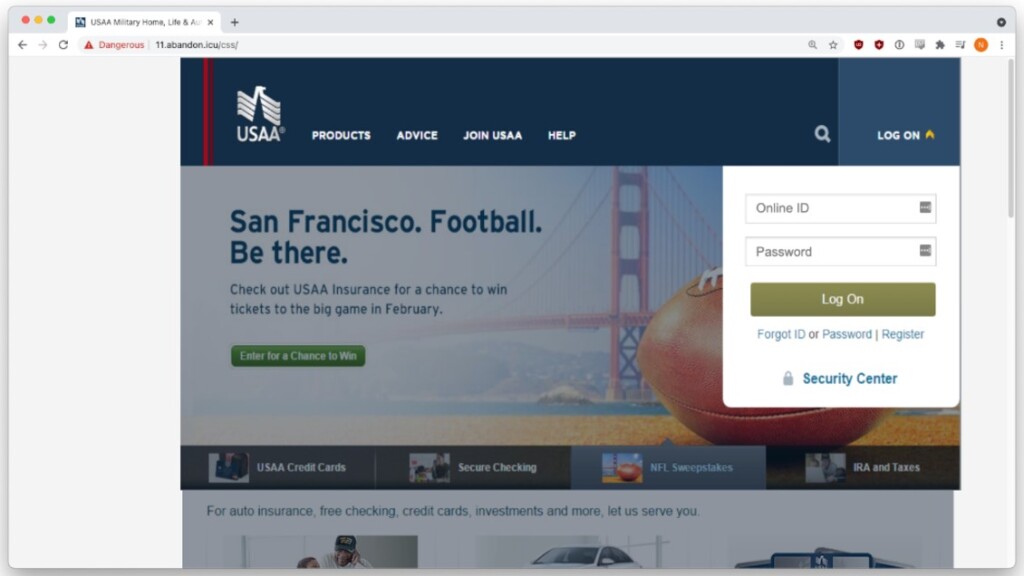Select the Secure Checking tab
Viewport: 1024px width, 576px height.
[473, 468]
